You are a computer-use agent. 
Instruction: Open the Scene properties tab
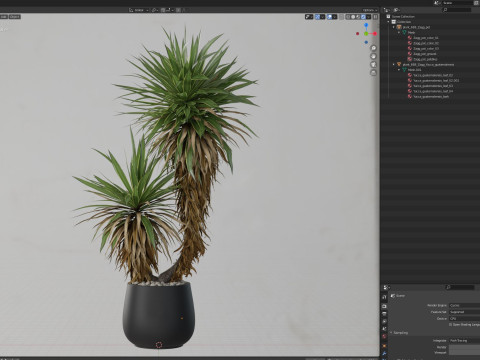(x=384, y=329)
